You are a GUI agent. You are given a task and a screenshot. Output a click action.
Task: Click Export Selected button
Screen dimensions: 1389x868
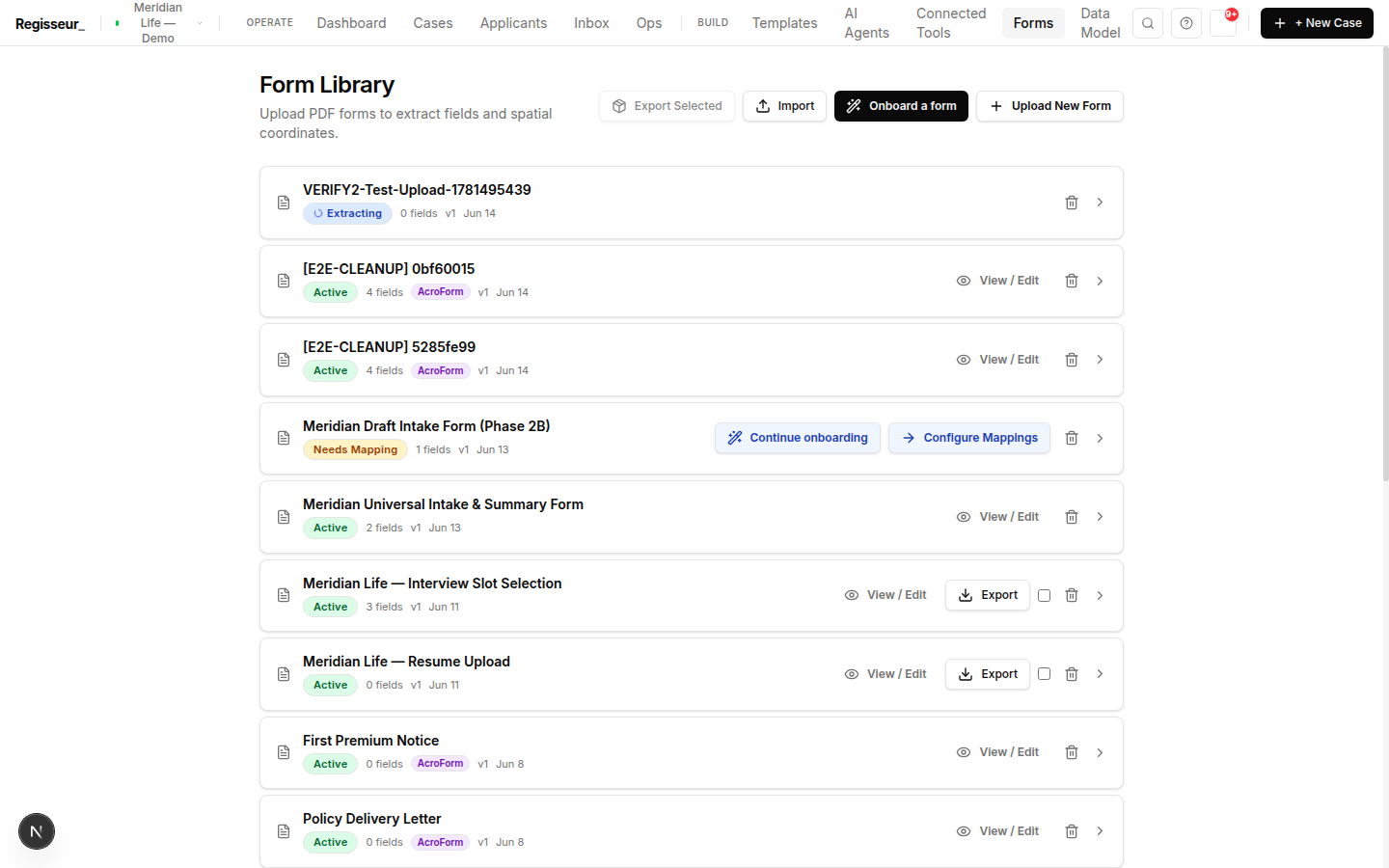click(667, 106)
